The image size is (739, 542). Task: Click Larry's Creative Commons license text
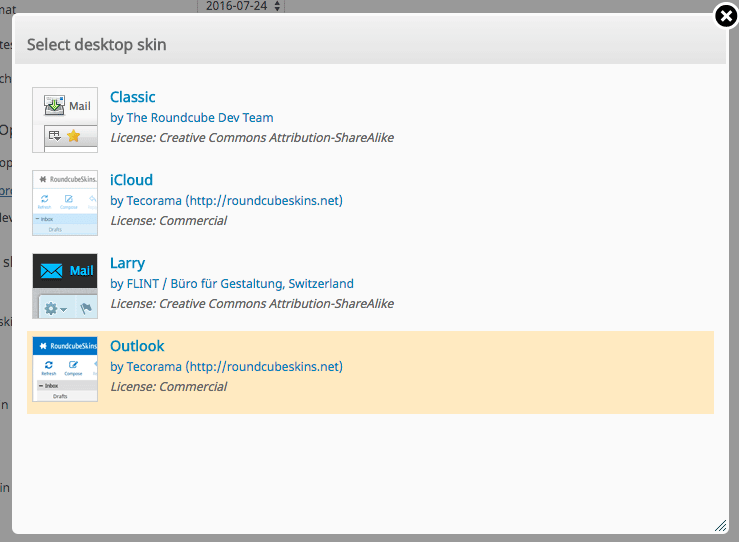coord(252,303)
